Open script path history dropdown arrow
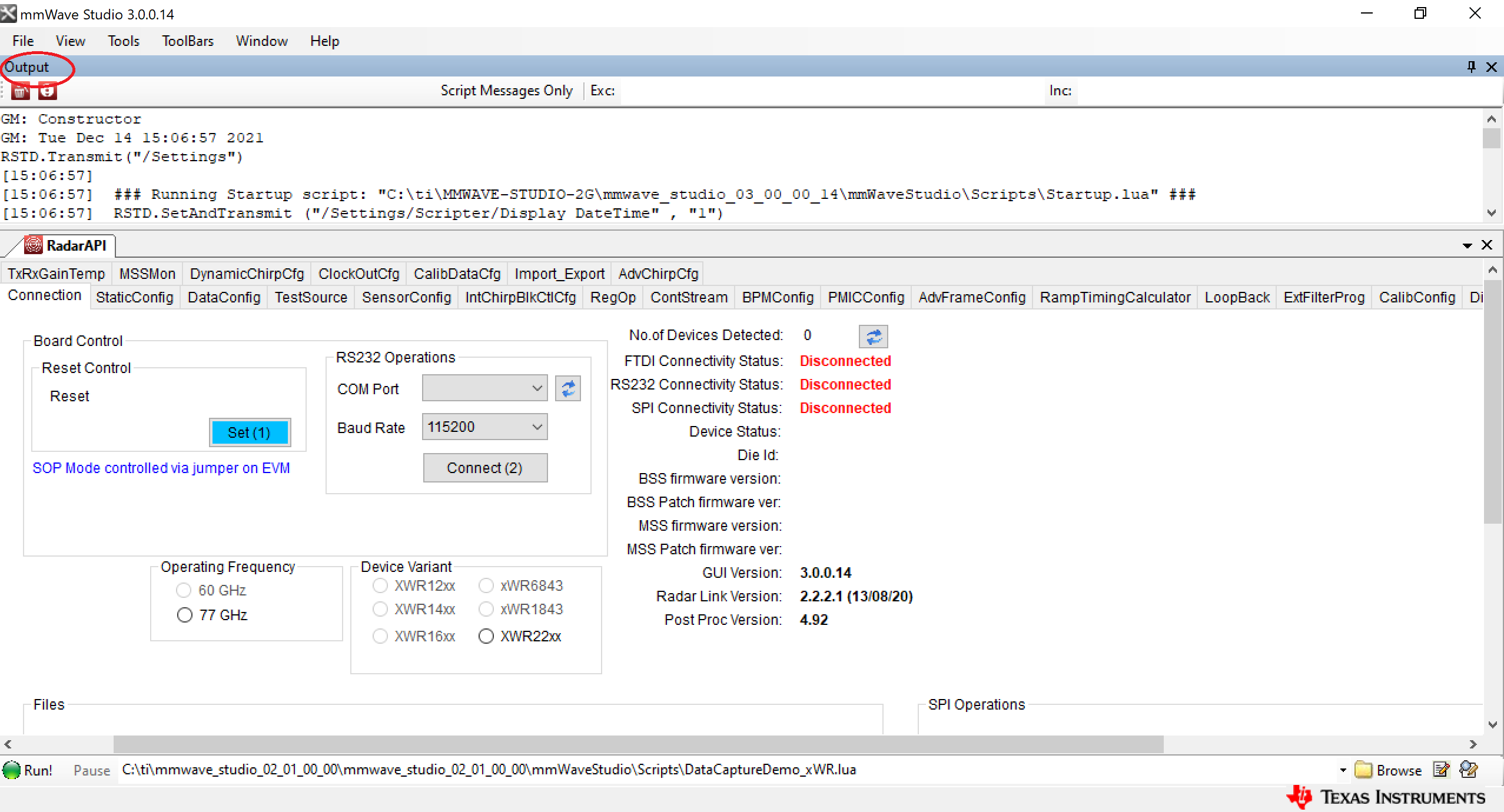The image size is (1504, 812). [1343, 770]
